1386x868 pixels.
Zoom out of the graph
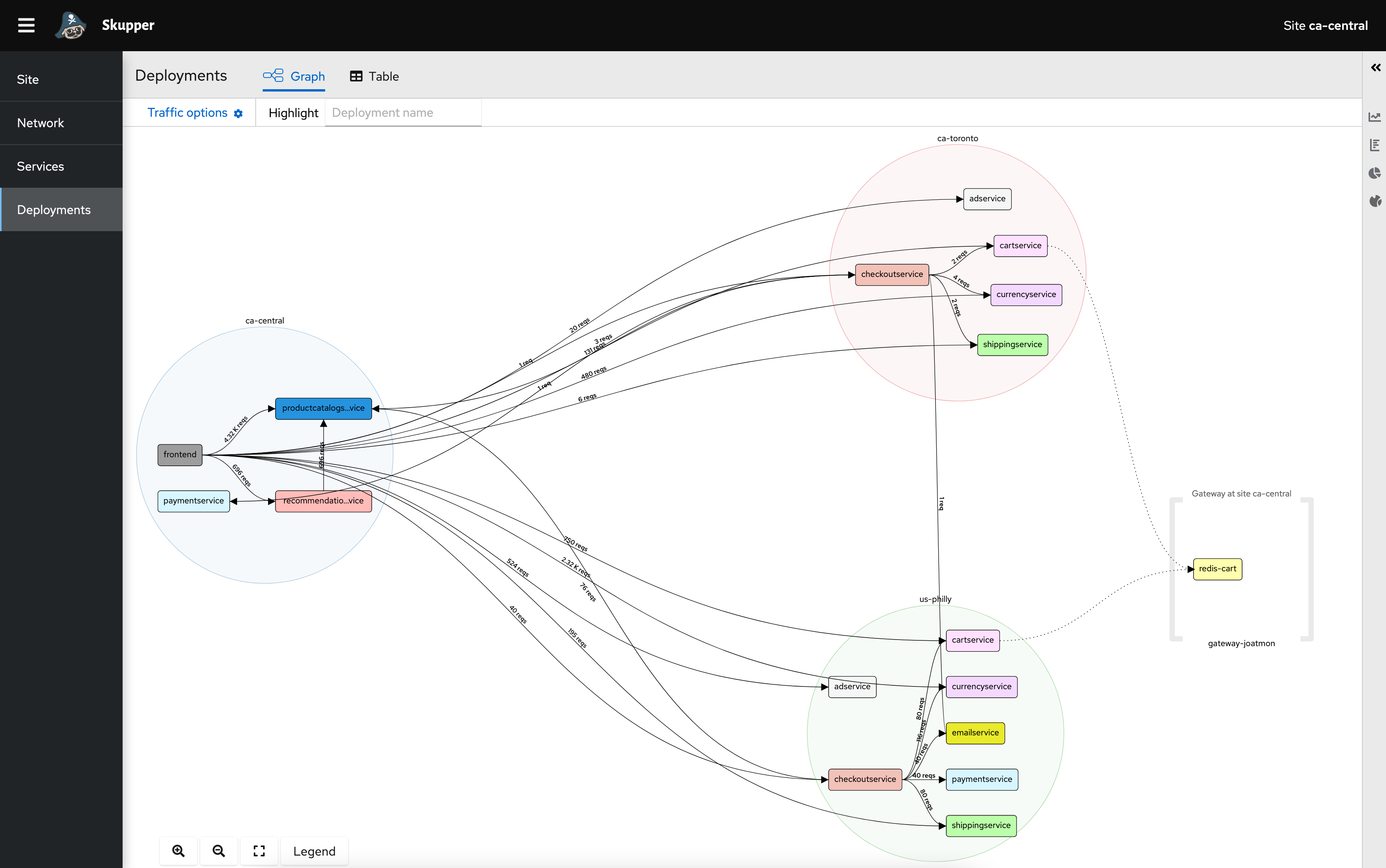coord(219,851)
